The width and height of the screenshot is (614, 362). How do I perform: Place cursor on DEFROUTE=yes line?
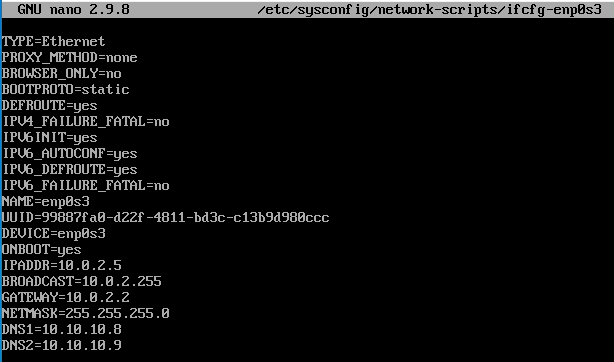pos(50,106)
